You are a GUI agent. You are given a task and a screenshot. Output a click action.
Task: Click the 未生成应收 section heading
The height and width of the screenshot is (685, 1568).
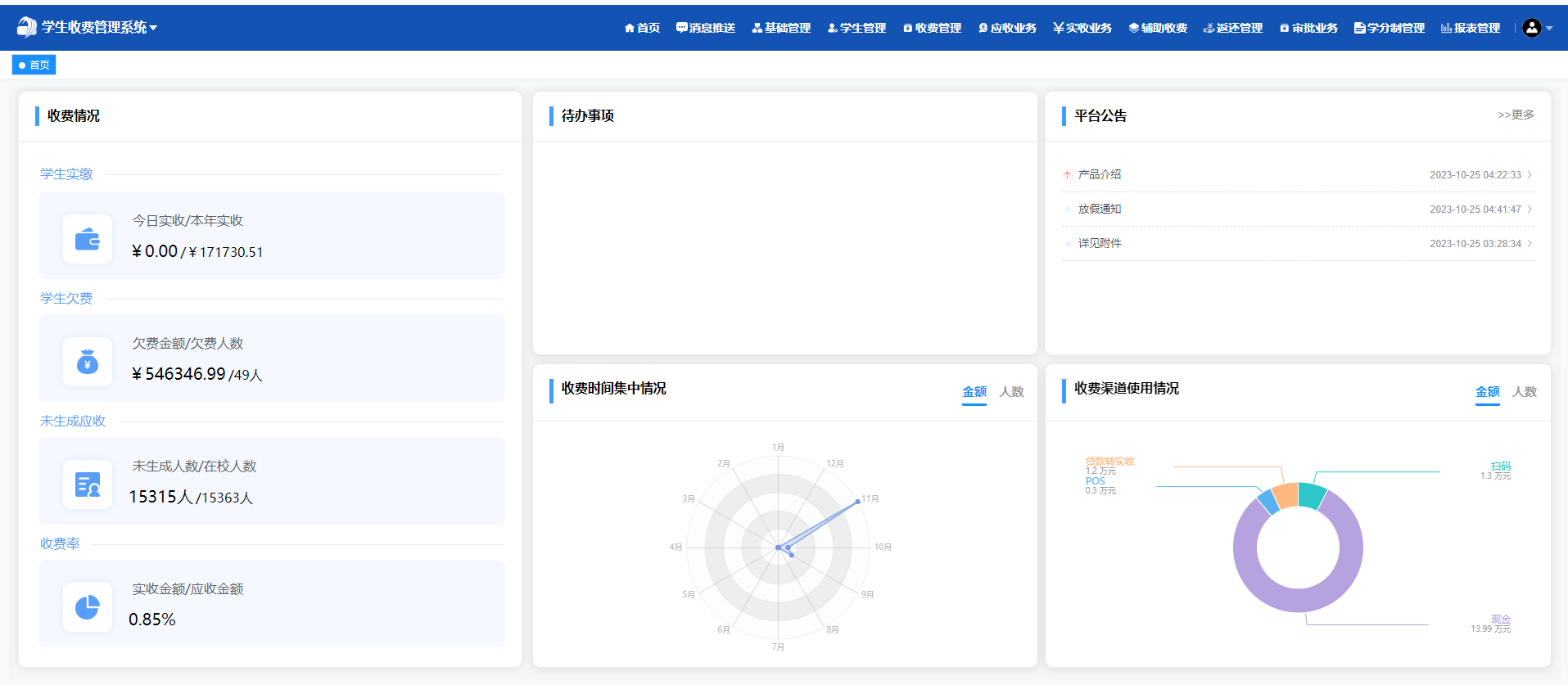pyautogui.click(x=73, y=421)
